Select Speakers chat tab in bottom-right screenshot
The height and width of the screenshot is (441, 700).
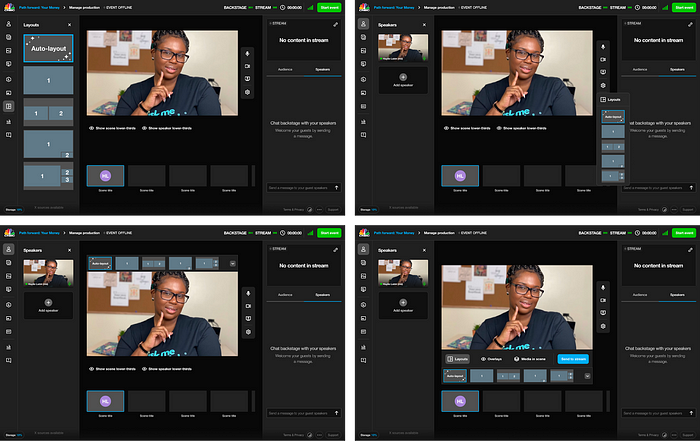point(677,295)
